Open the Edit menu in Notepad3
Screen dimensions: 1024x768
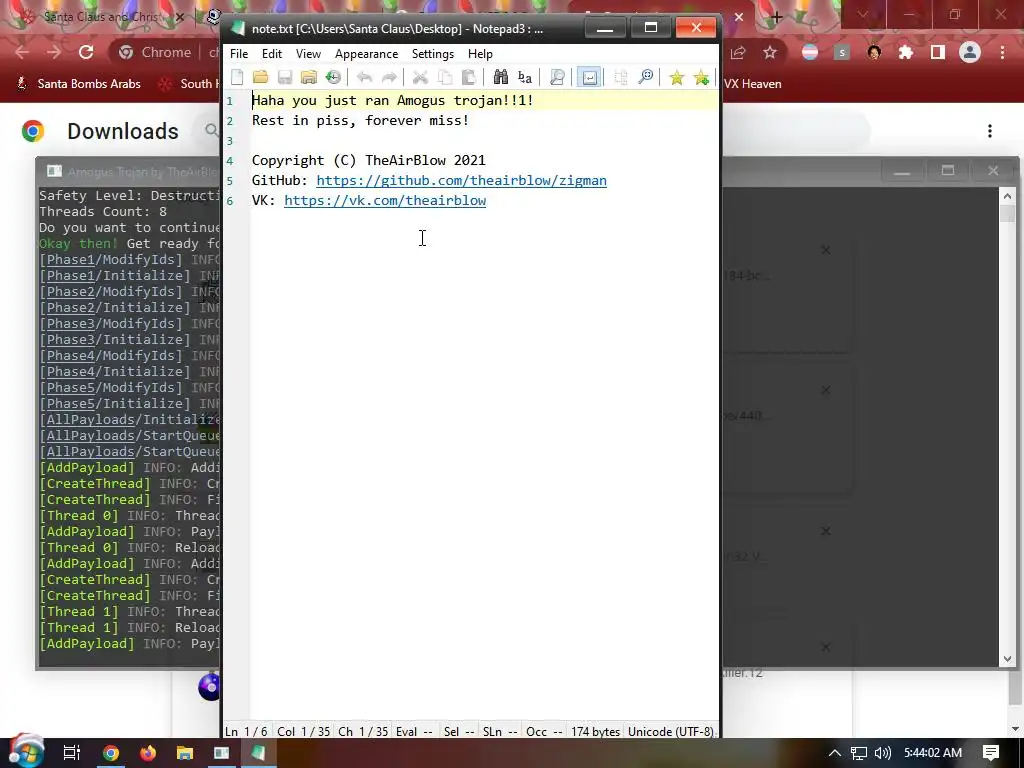coord(272,54)
